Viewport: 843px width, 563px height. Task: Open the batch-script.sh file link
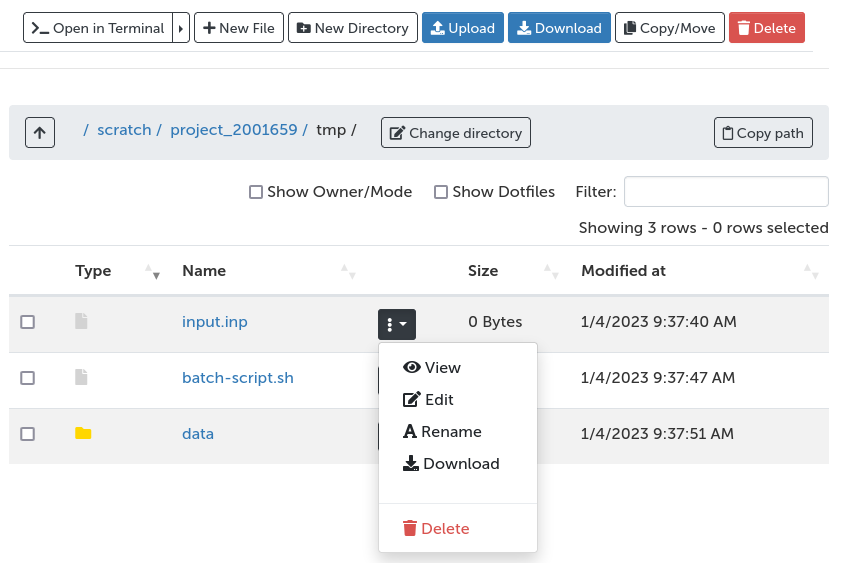[238, 377]
